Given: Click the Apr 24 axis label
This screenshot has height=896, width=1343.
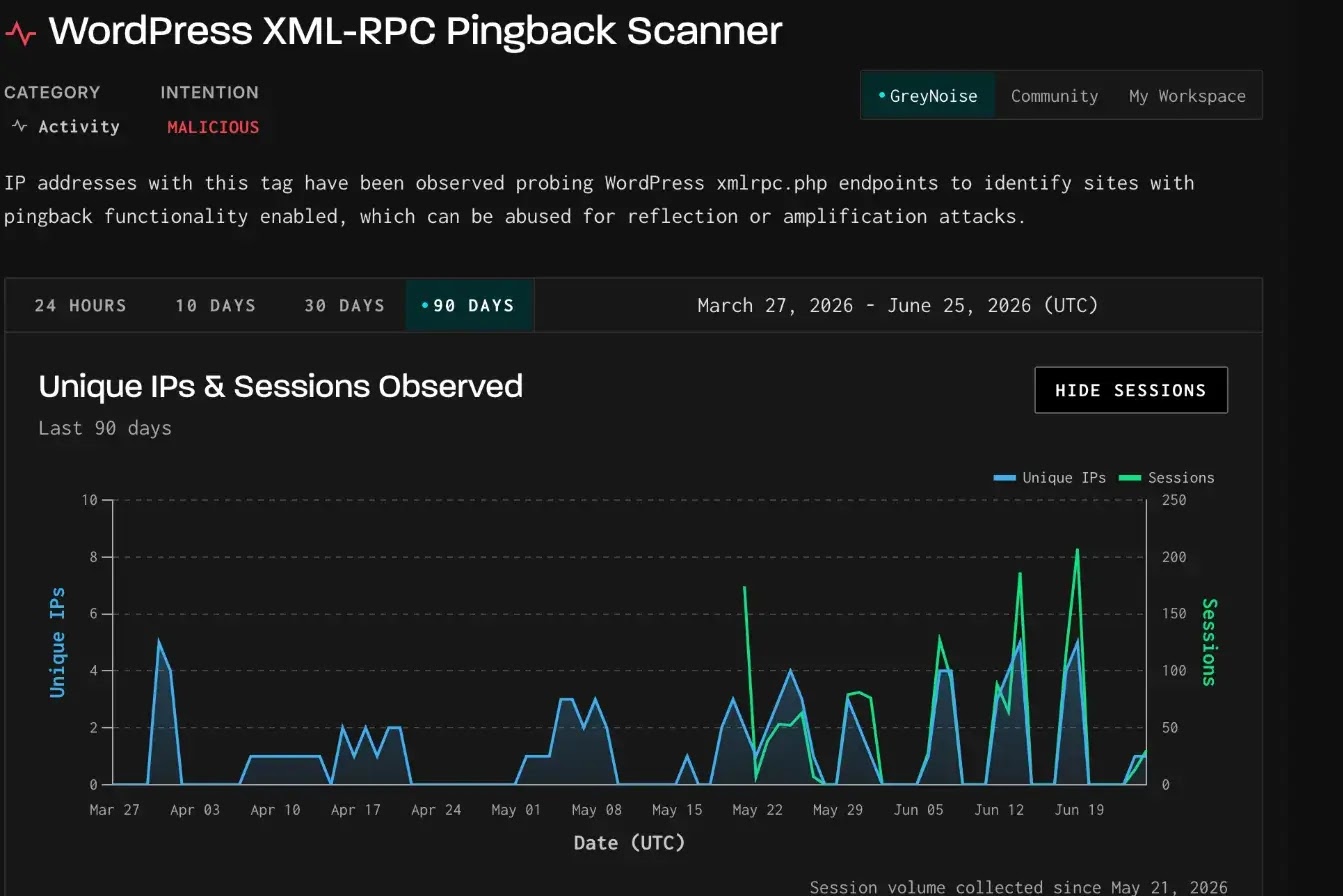Looking at the screenshot, I should click(x=436, y=810).
